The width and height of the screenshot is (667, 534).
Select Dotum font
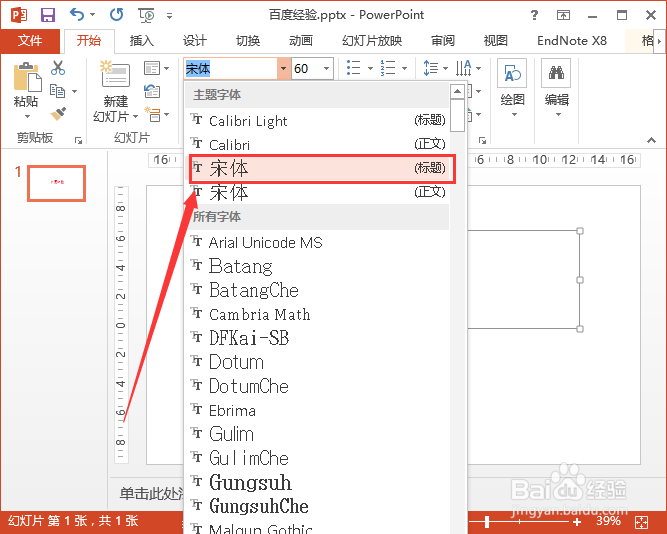click(x=317, y=362)
